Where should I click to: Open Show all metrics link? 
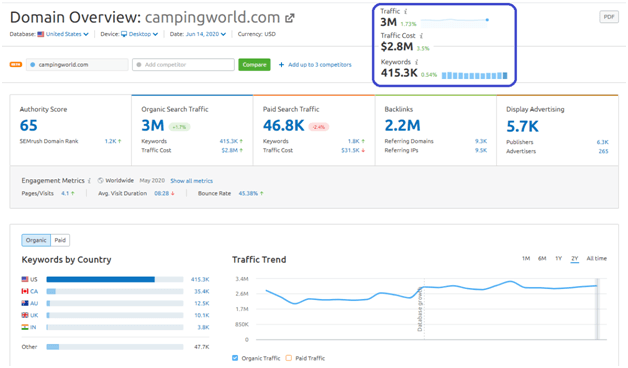(x=191, y=181)
